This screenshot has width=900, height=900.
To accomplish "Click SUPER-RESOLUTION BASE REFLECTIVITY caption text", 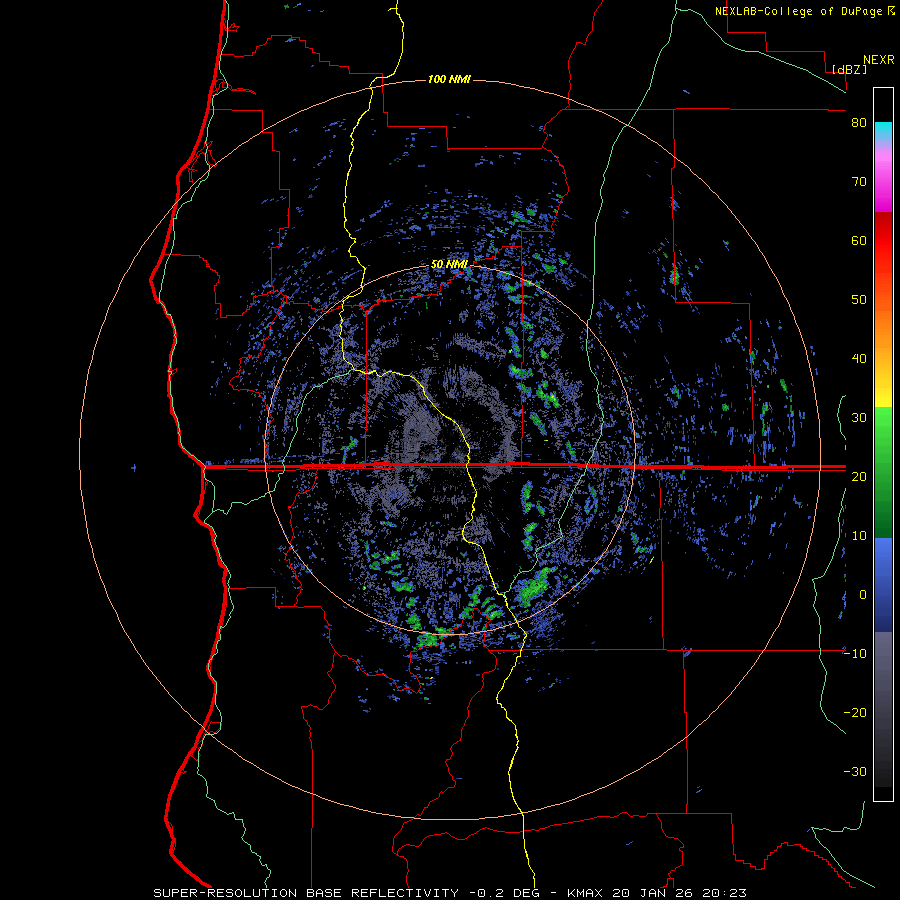I will [x=306, y=893].
